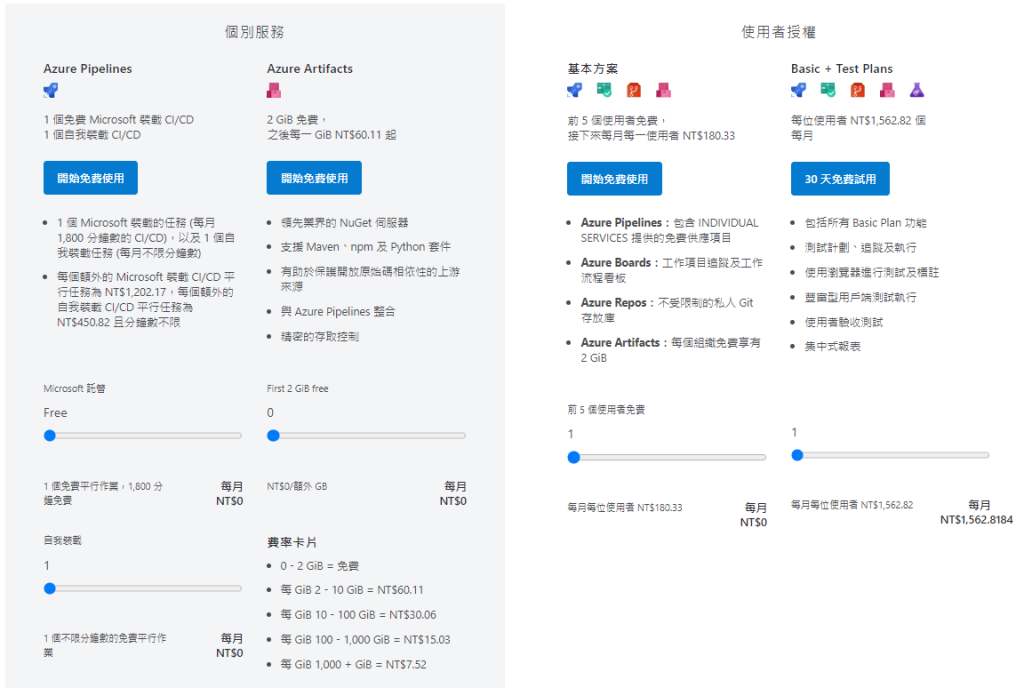This screenshot has width=1024, height=688.
Task: Click the 支援 Maven、npm 及 Python 套件 bullet
Action: click(x=366, y=247)
